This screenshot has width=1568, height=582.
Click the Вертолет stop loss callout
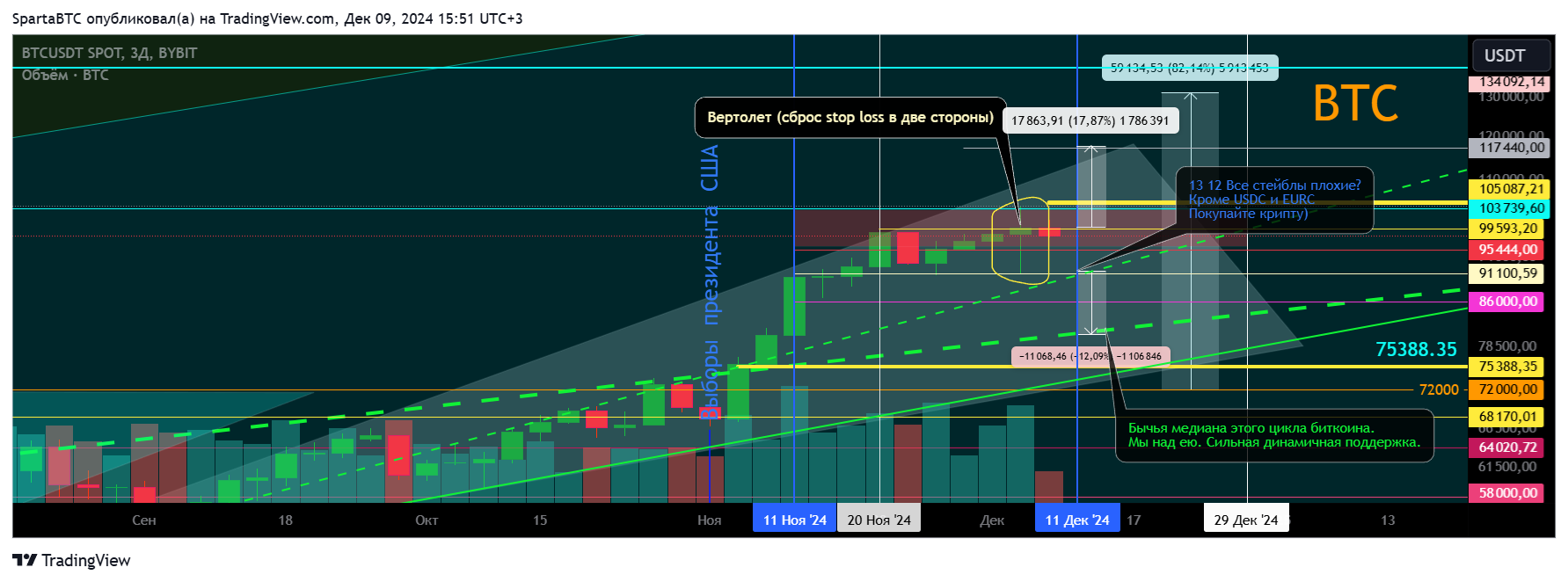click(x=850, y=118)
